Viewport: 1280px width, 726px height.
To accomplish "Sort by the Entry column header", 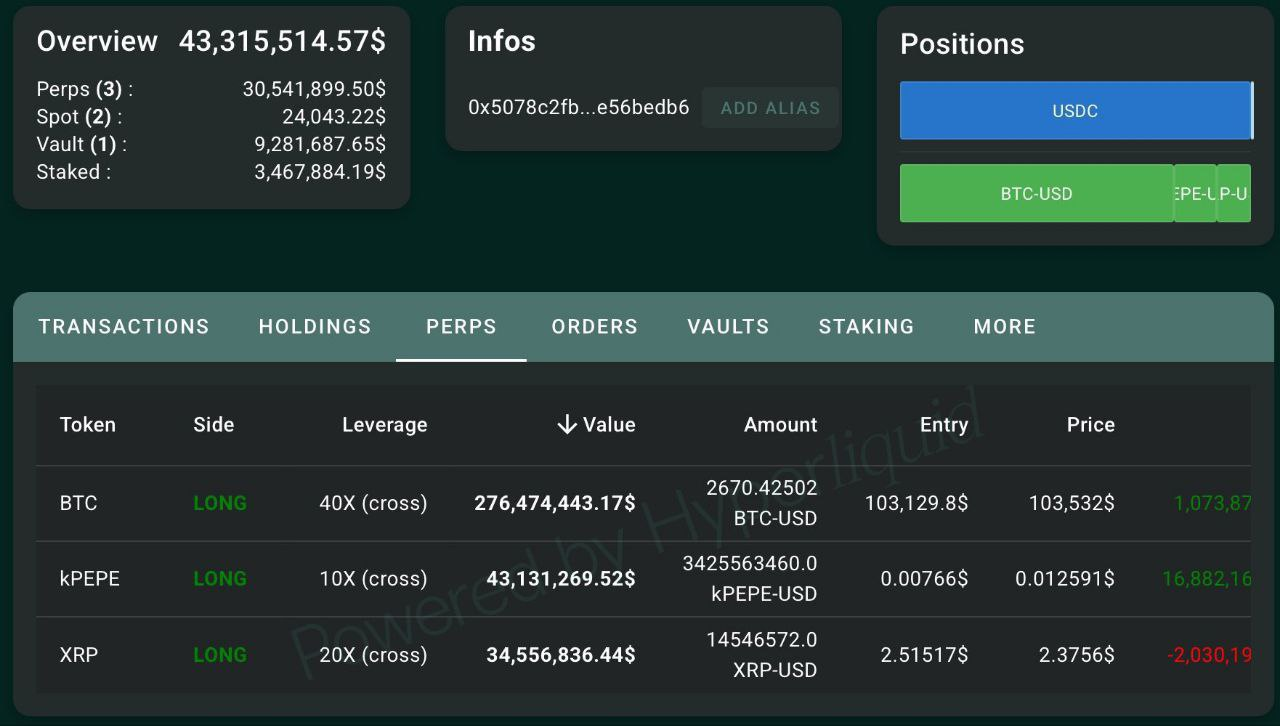I will click(944, 425).
